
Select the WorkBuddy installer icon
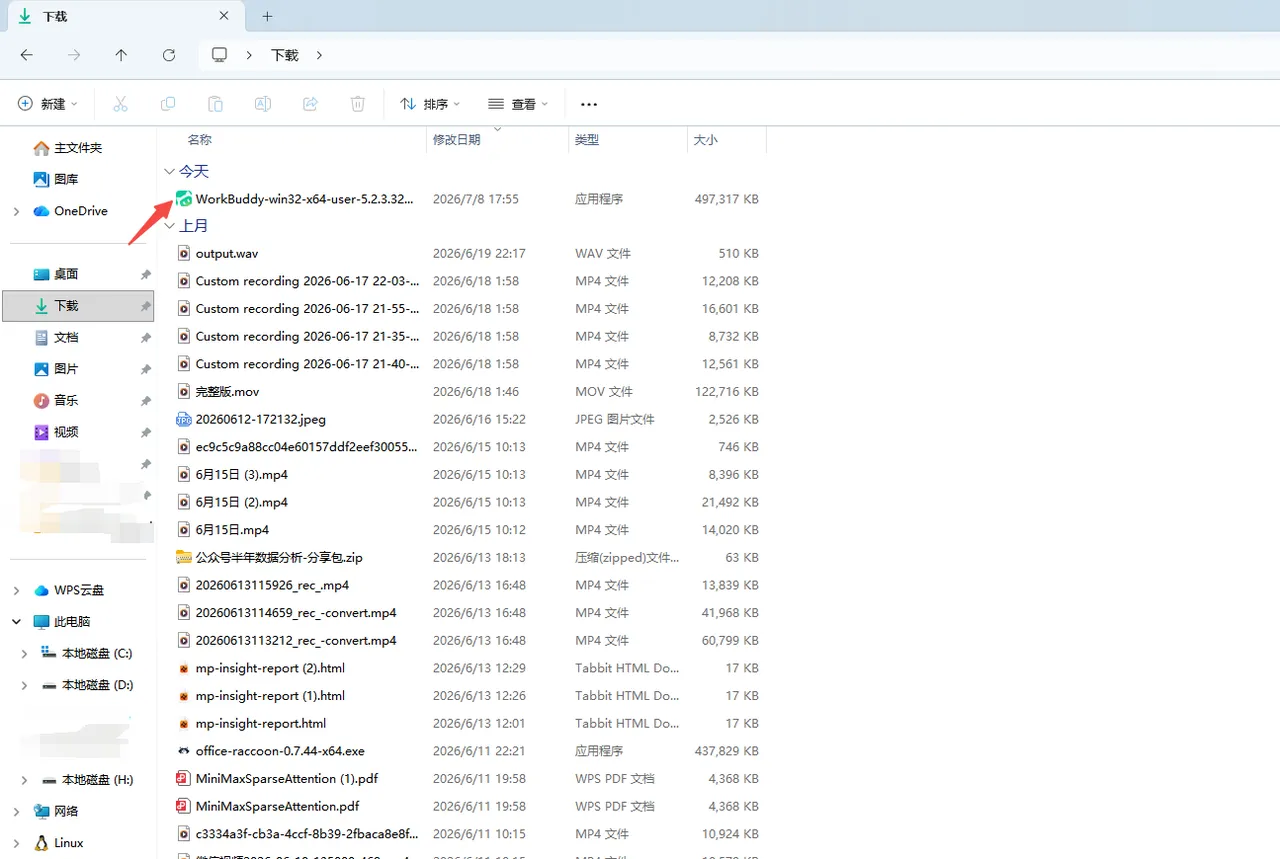pos(184,199)
